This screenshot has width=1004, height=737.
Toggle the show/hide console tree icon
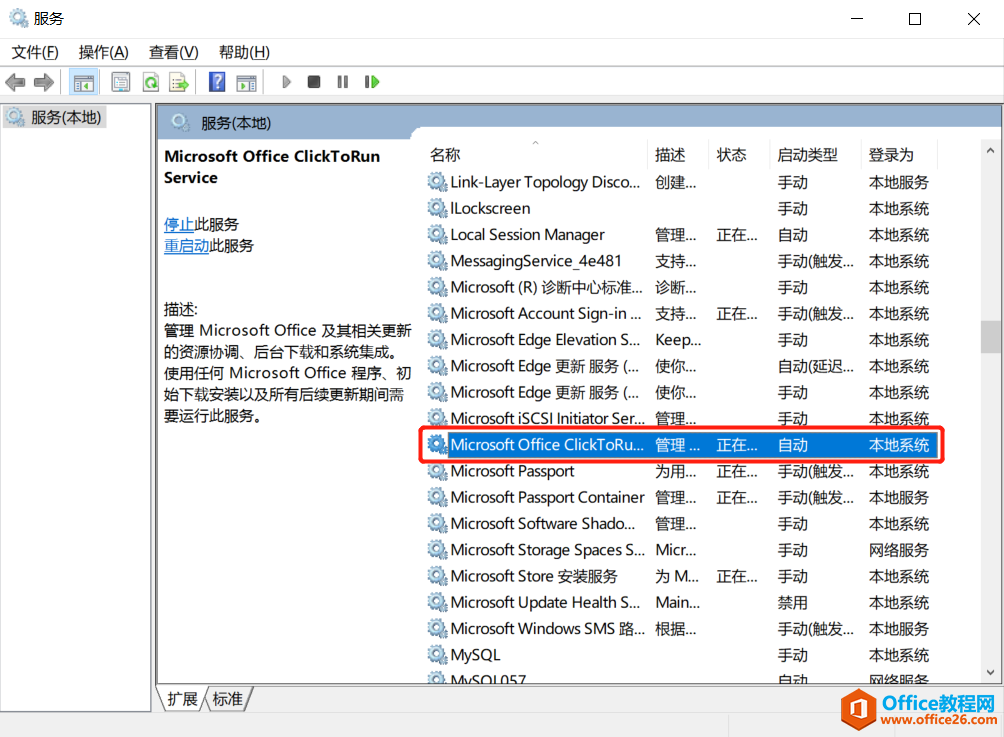[x=83, y=82]
